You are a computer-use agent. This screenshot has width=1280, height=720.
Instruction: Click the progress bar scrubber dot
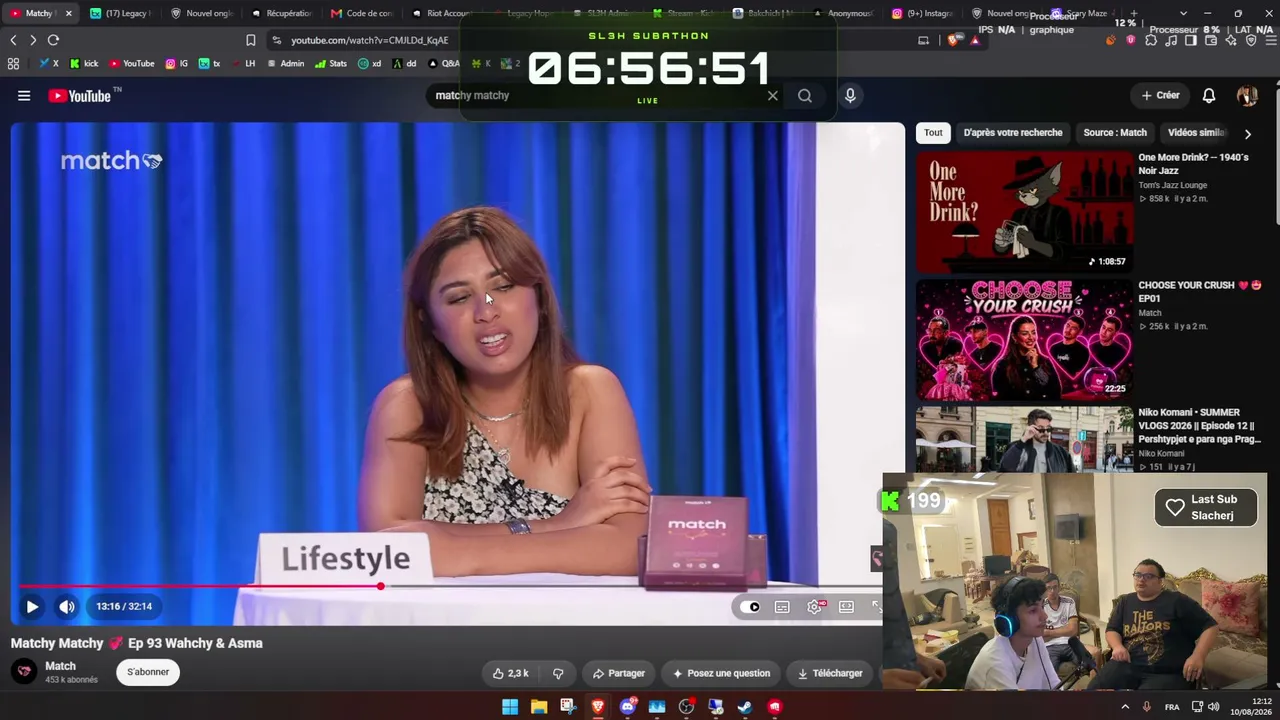click(381, 586)
